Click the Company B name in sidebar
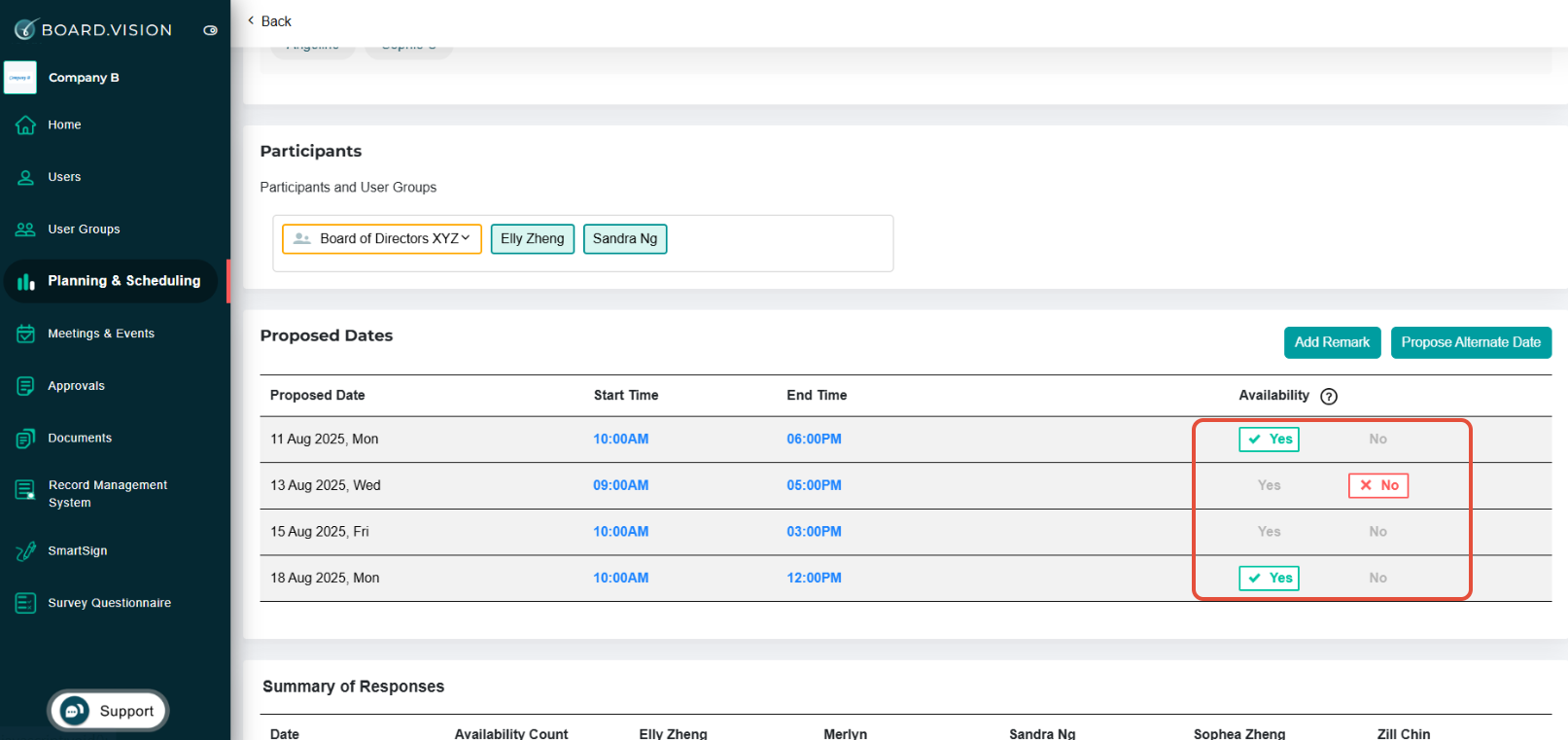This screenshot has width=1568, height=740. coord(84,78)
